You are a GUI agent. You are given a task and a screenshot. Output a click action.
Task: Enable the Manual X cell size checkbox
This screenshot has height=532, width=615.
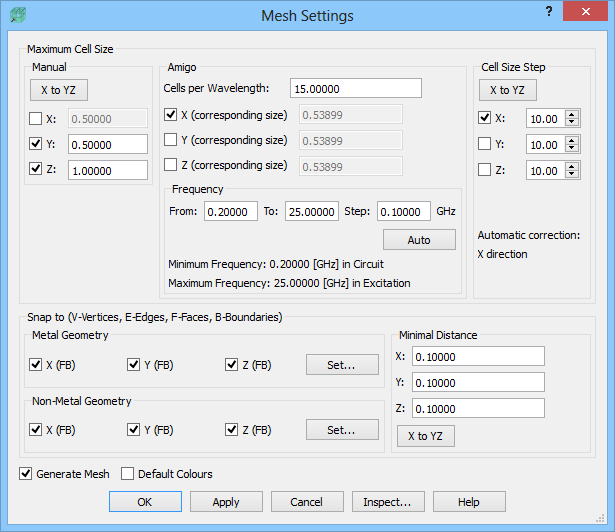[36, 118]
